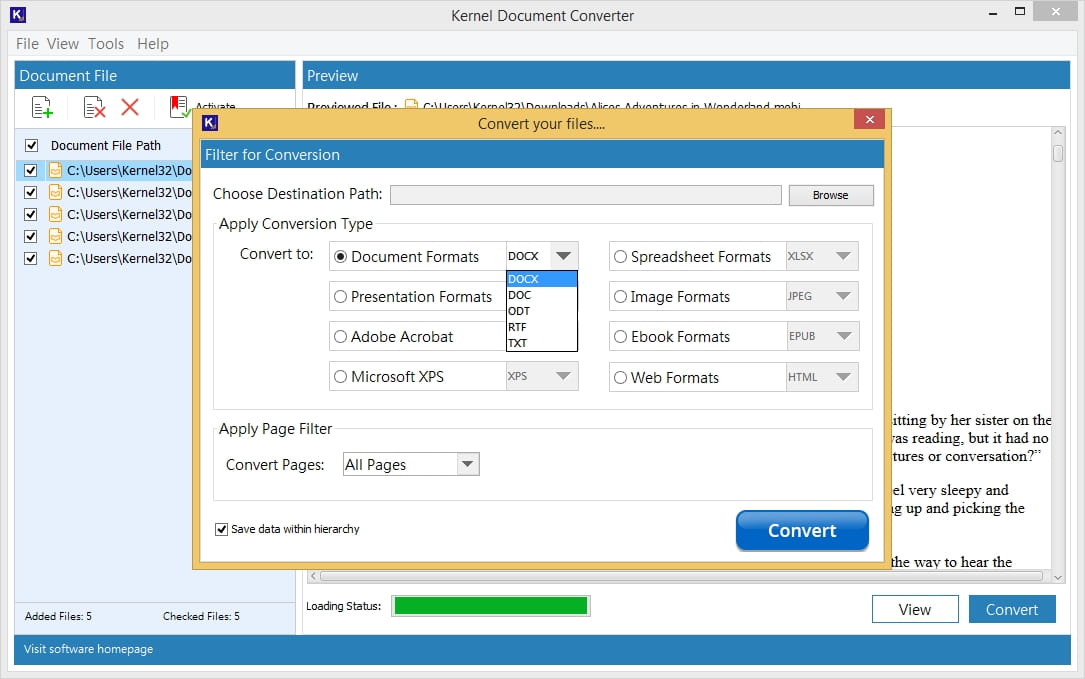
Task: Click the Add file icon in Document File toolbar
Action: coord(42,107)
